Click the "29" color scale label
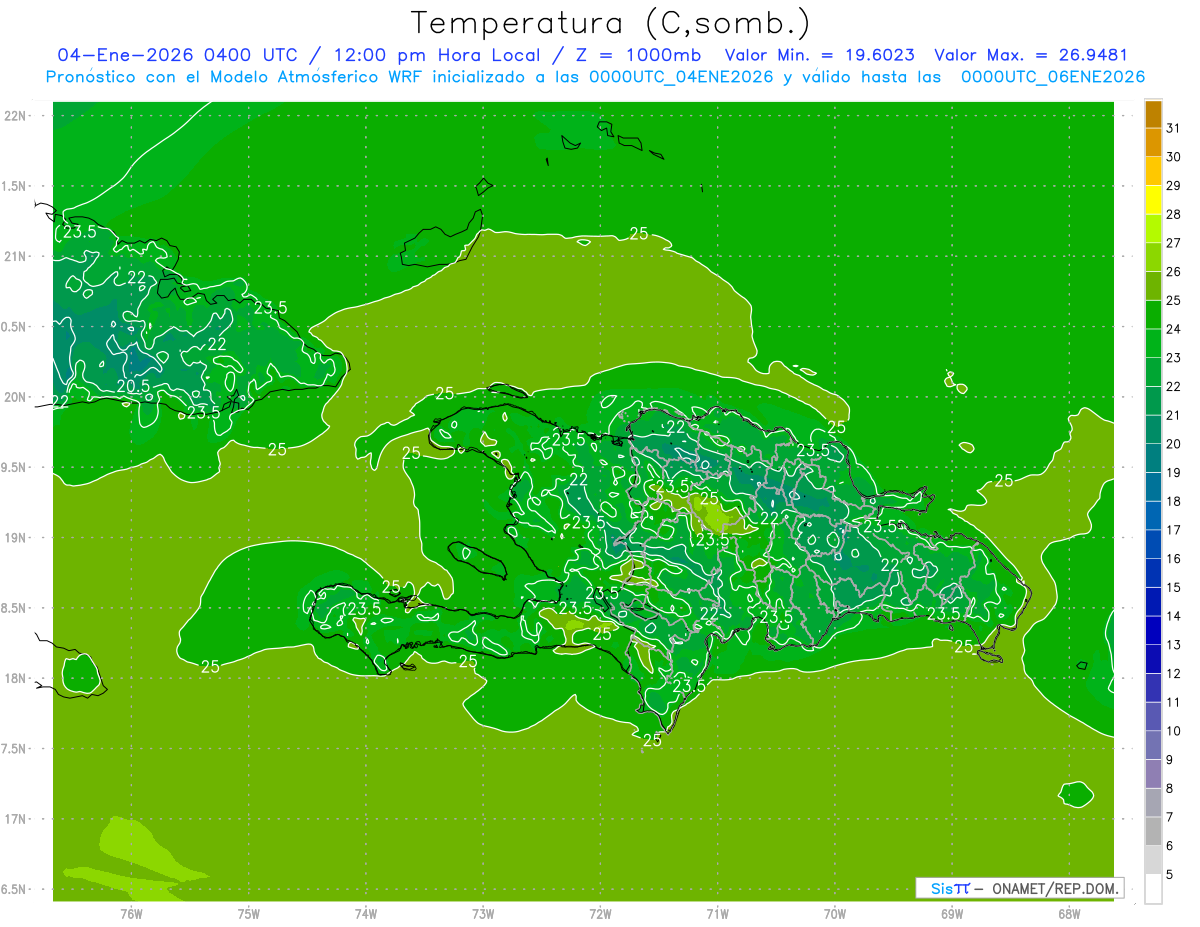 (1173, 186)
